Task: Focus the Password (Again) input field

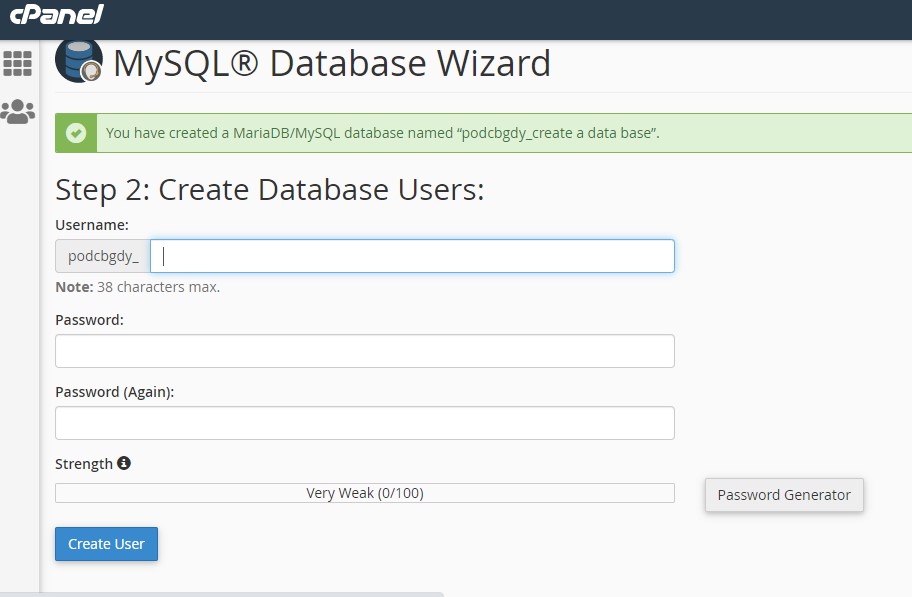Action: pos(365,423)
